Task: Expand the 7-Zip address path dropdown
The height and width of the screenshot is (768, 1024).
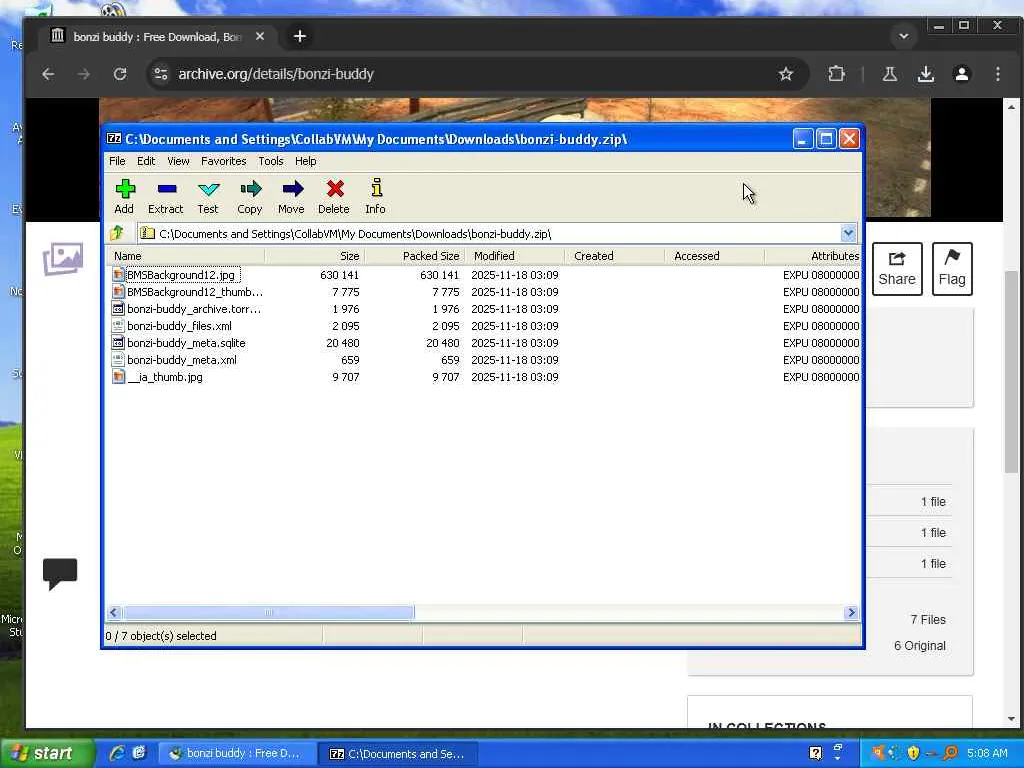Action: 848,233
